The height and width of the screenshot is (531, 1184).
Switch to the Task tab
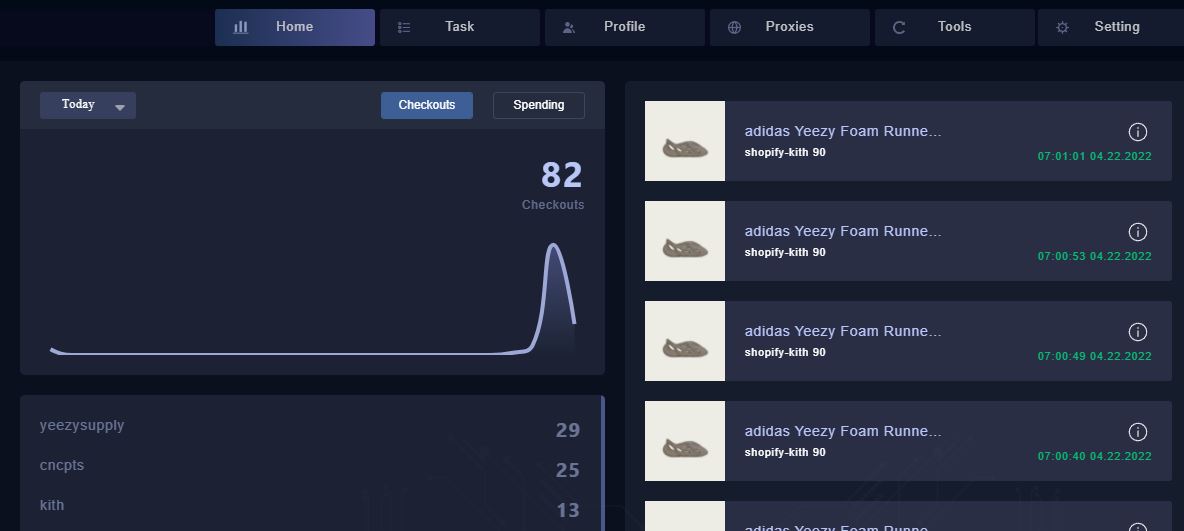(460, 27)
